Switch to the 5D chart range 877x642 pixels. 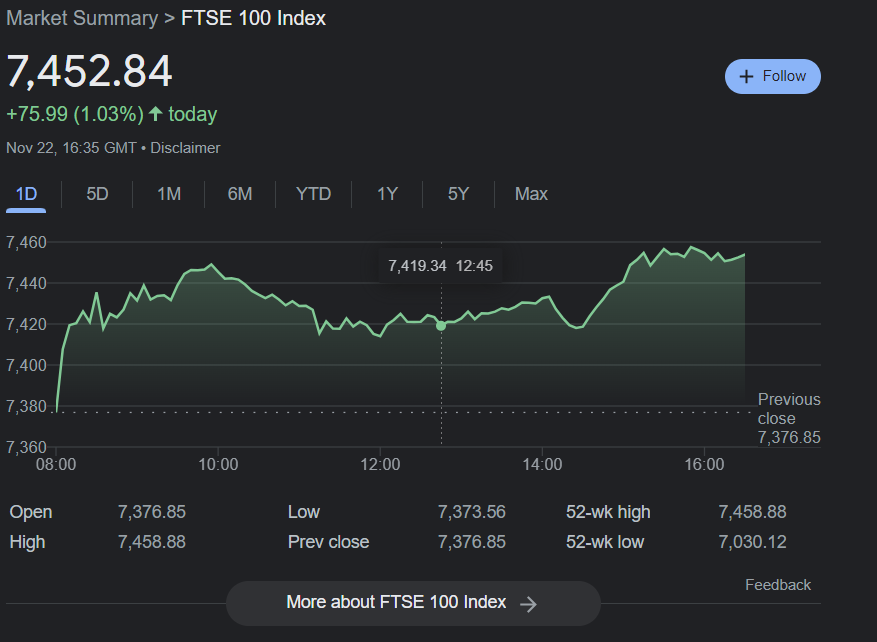[97, 194]
